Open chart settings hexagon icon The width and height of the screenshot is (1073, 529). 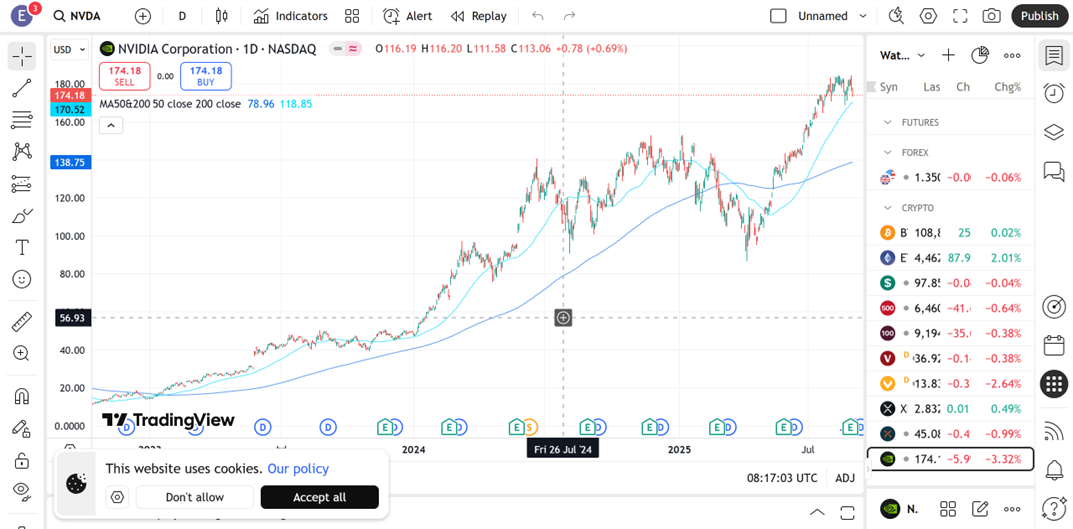928,16
